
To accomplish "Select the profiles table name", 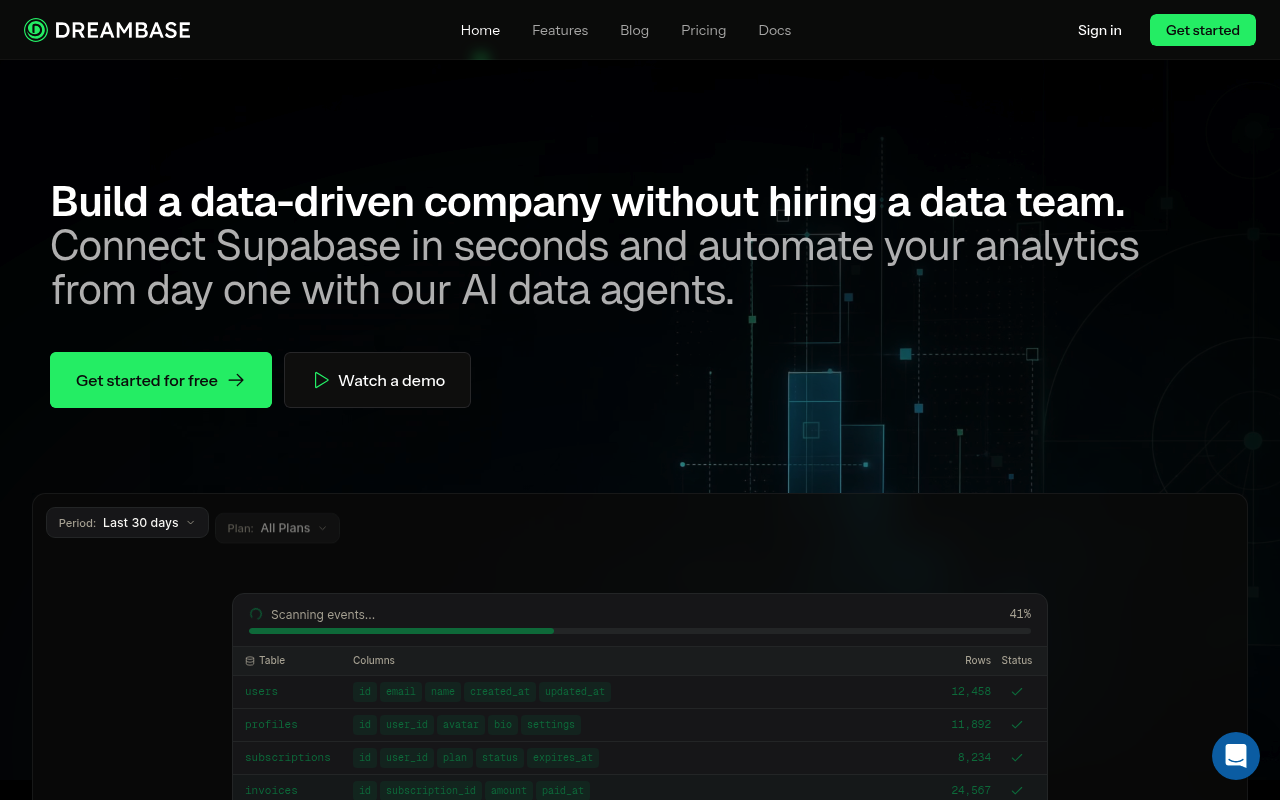I will 271,724.
